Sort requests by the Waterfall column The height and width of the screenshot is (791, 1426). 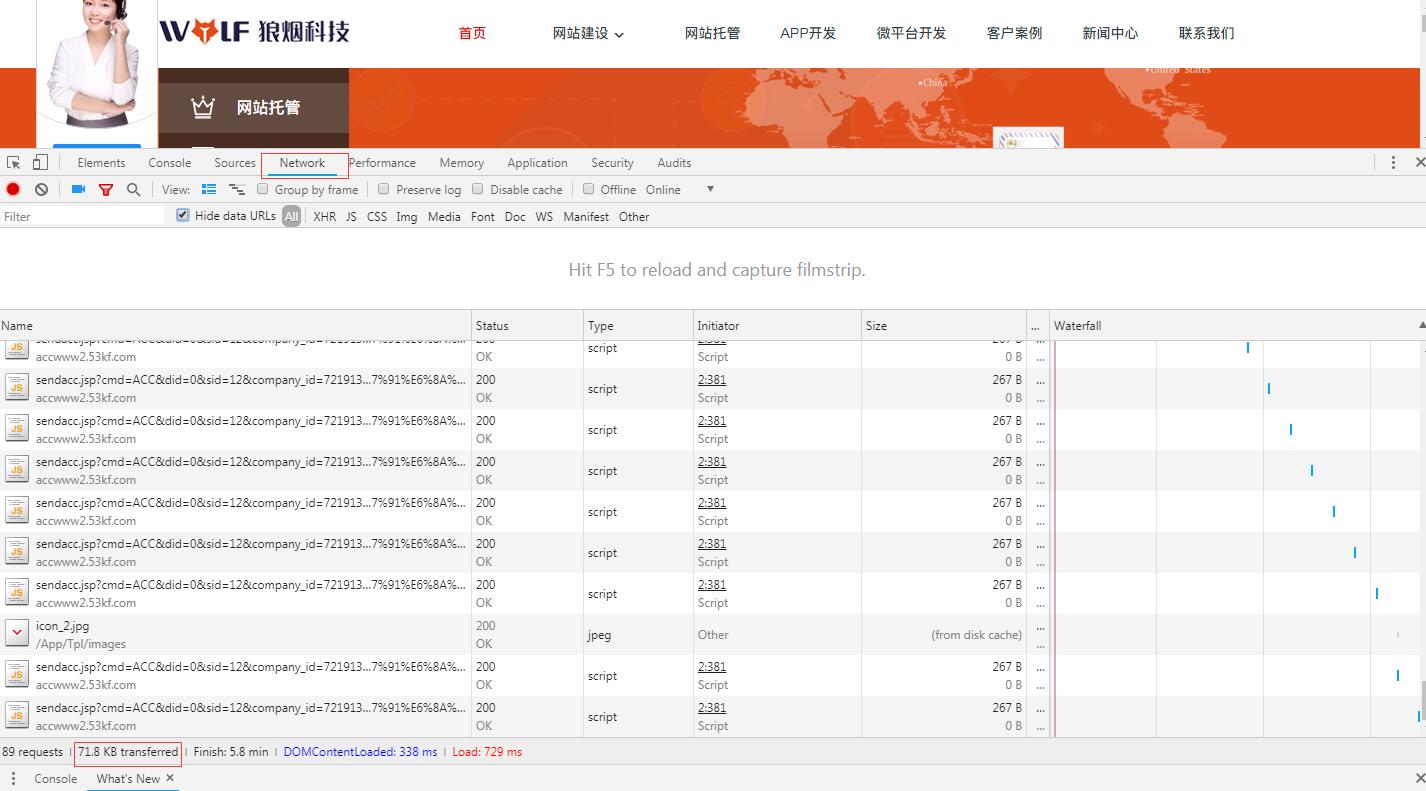1077,325
